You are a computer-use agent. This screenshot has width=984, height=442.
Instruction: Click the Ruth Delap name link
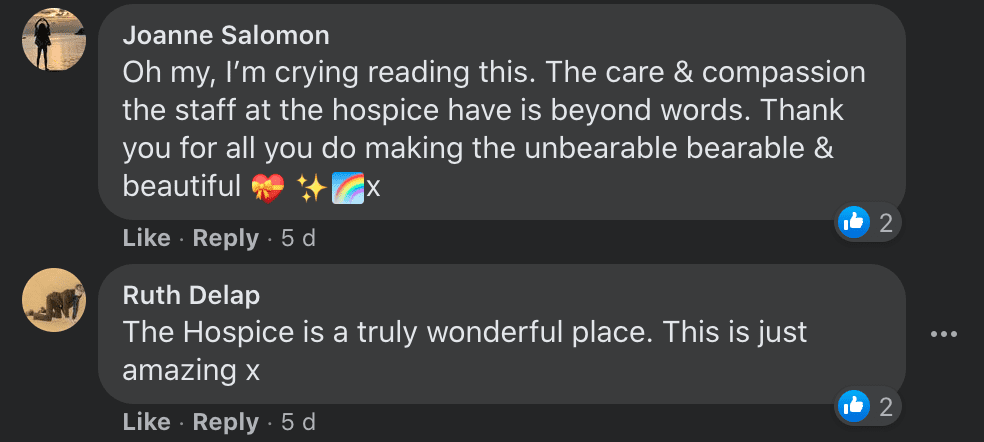click(x=191, y=295)
